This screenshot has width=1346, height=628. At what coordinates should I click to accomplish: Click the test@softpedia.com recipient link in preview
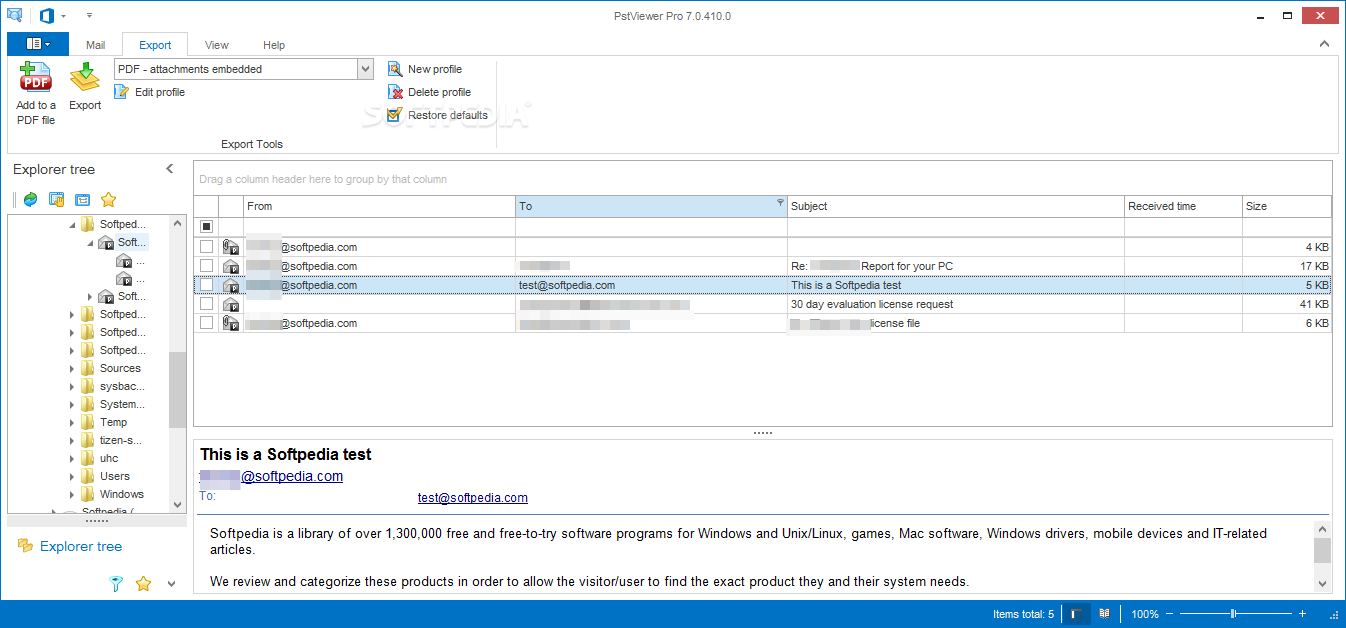coord(473,497)
